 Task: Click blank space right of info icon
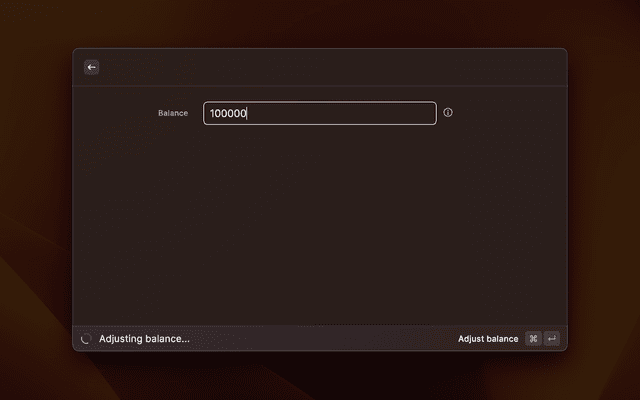pos(510,113)
